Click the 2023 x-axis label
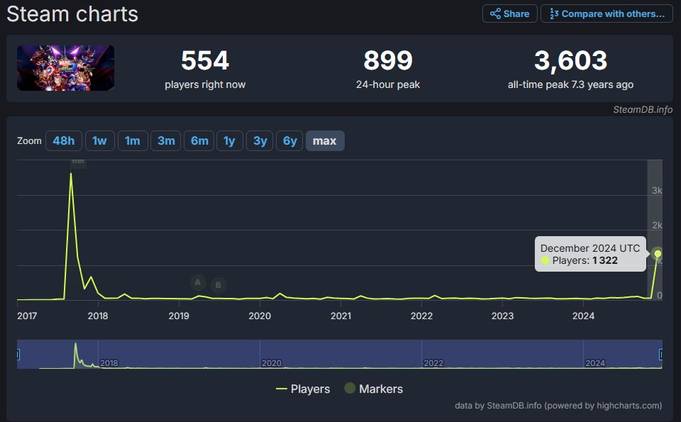 pyautogui.click(x=502, y=316)
